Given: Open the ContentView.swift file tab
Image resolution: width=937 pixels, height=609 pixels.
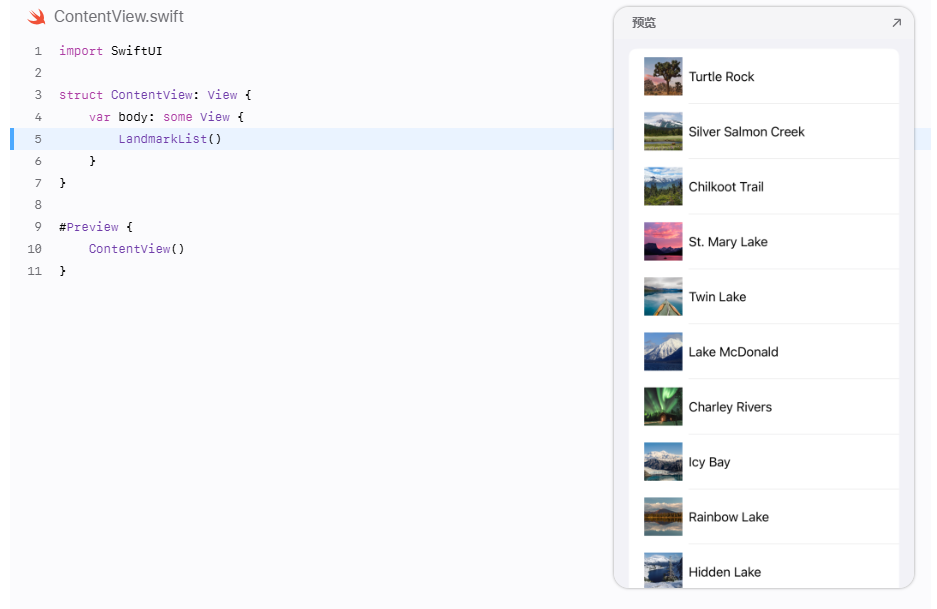Looking at the screenshot, I should point(118,17).
